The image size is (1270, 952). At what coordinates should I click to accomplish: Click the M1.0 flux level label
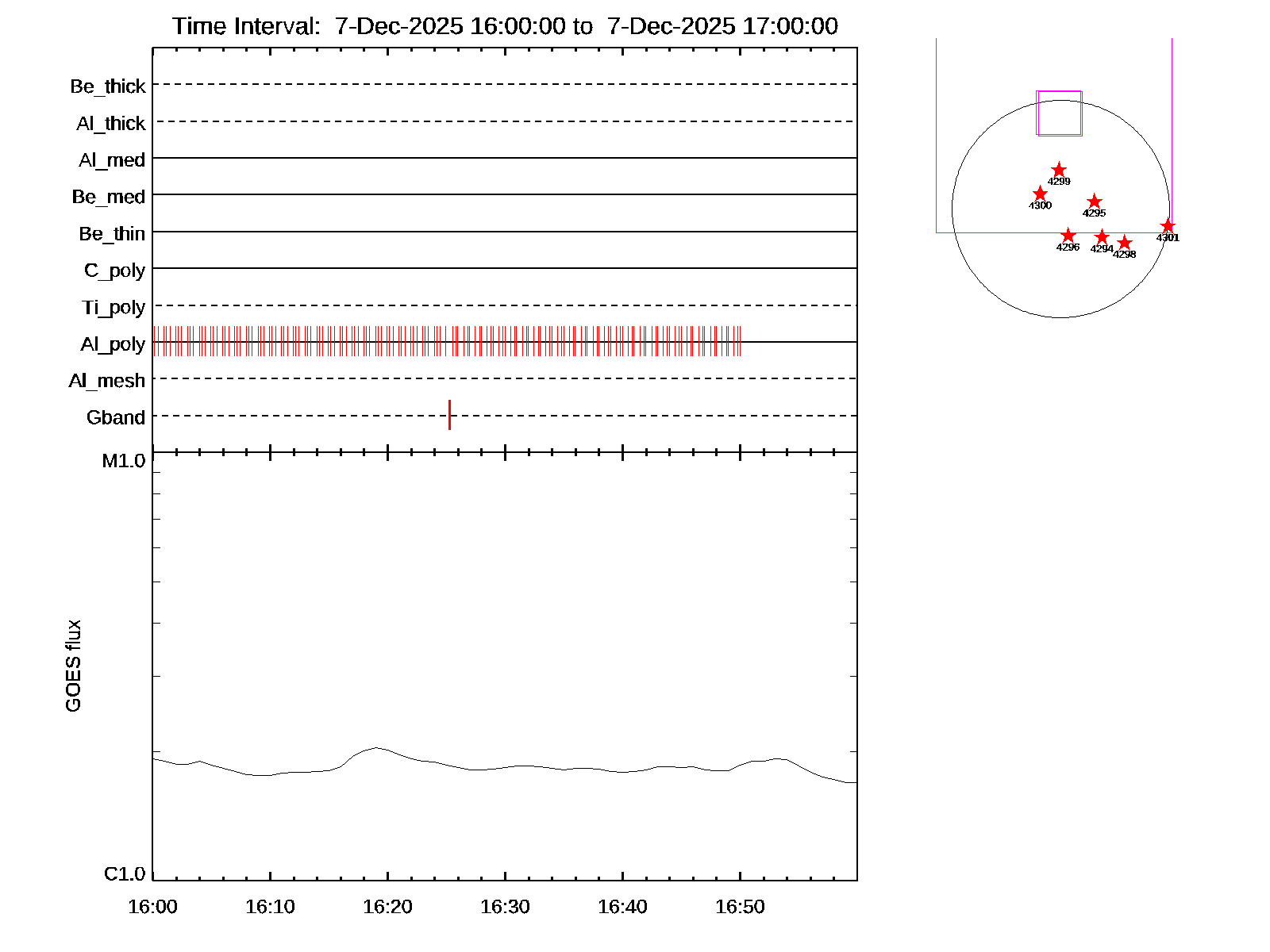point(124,461)
